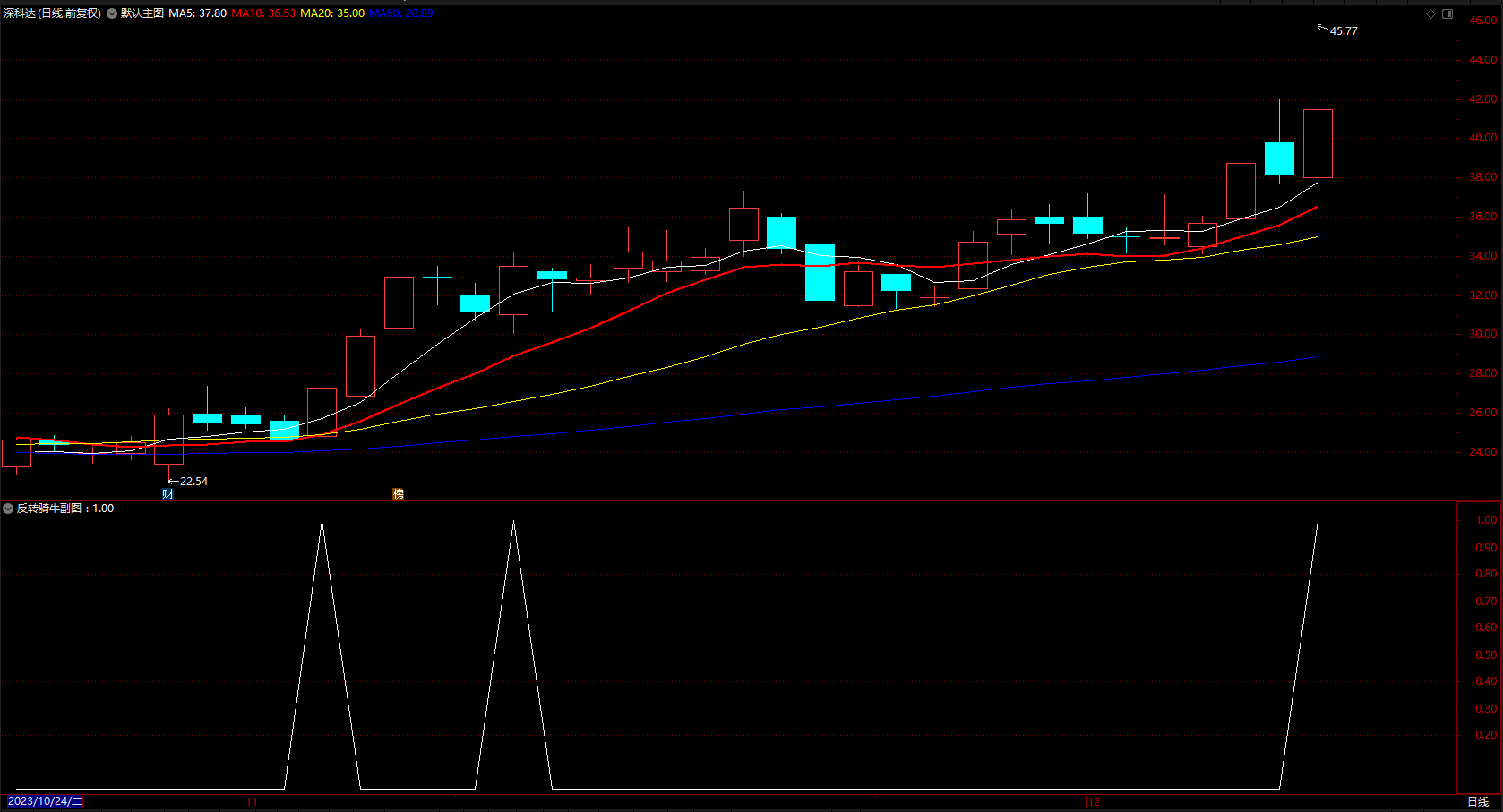Open the dropdown arrow before 反转骑牛副图

(x=8, y=509)
